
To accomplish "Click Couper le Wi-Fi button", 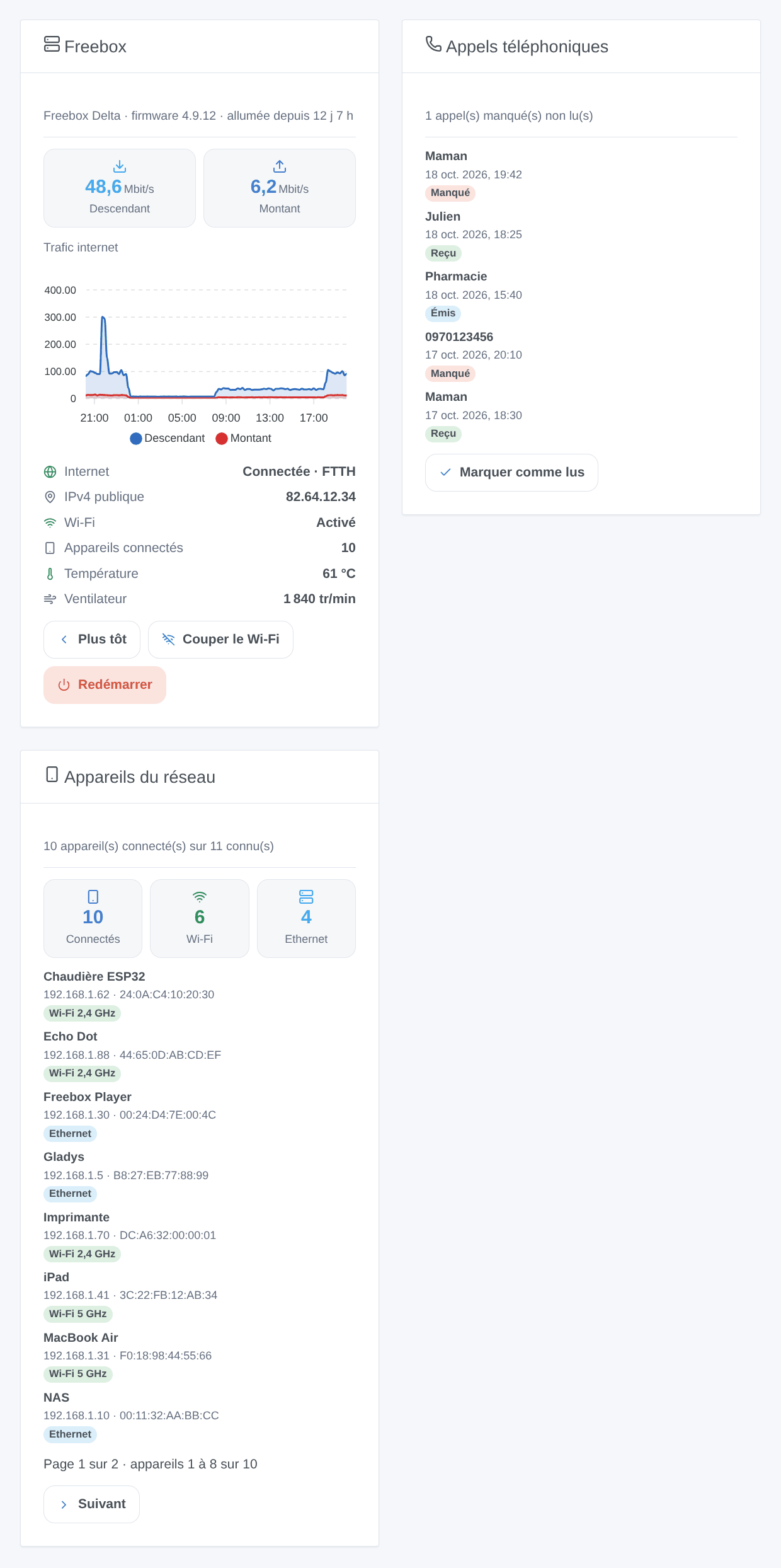I will pos(220,640).
